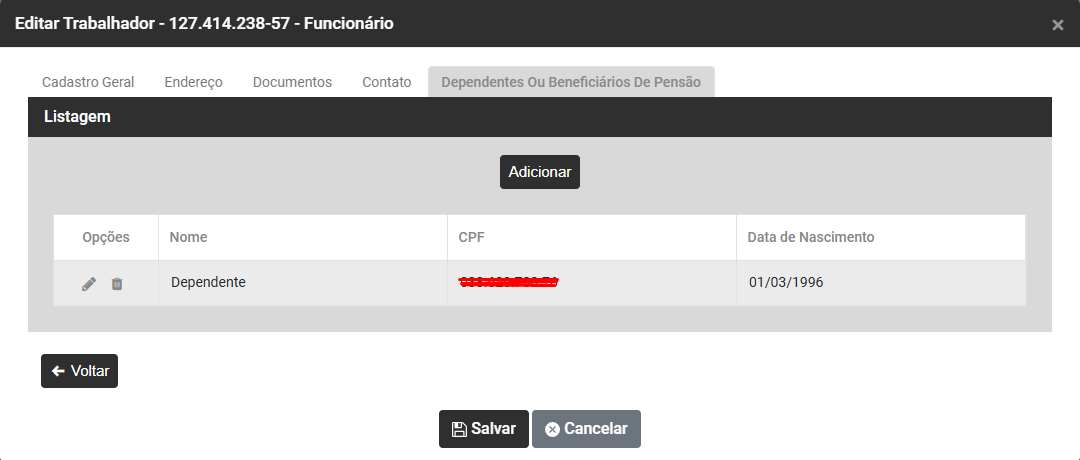Click the Cancelar button
The image size is (1080, 460).
(586, 429)
